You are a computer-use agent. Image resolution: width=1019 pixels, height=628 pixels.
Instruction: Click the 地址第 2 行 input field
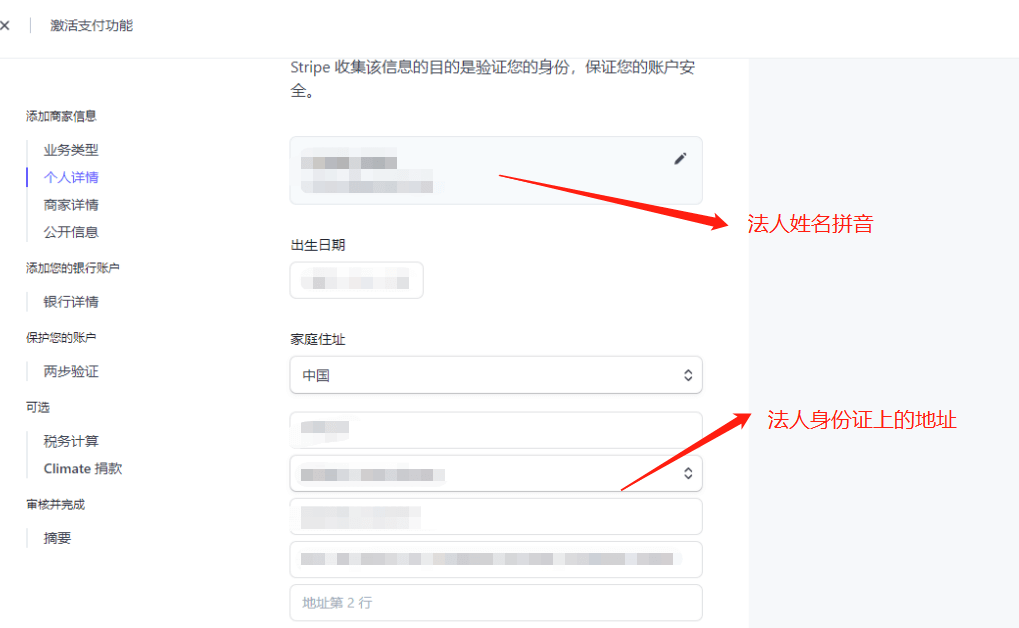tap(496, 603)
